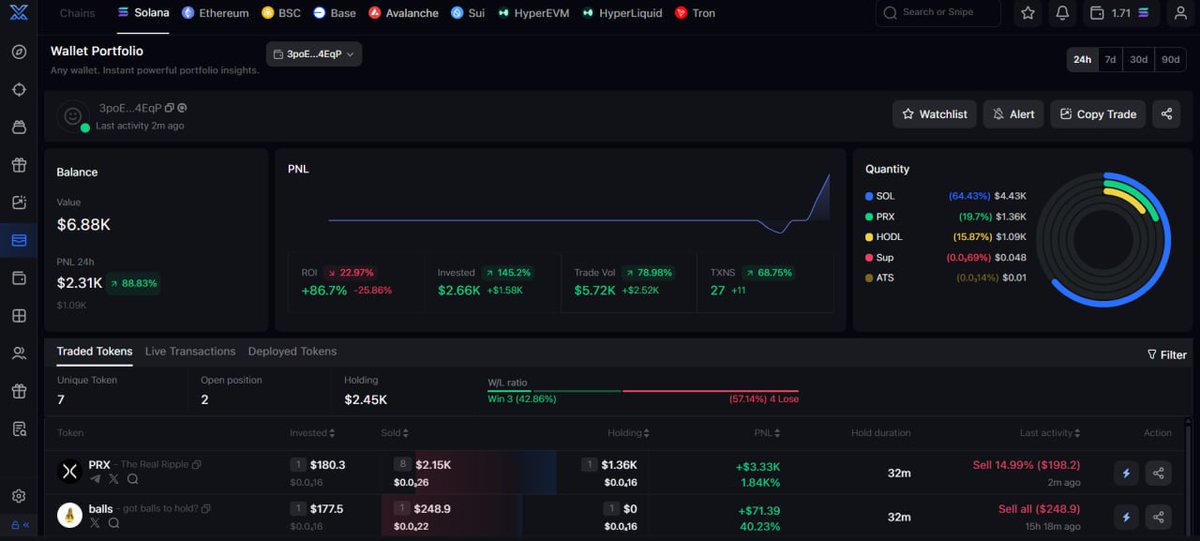
Task: Expand the sidebar with the lock toggle
Action: [x=19, y=525]
